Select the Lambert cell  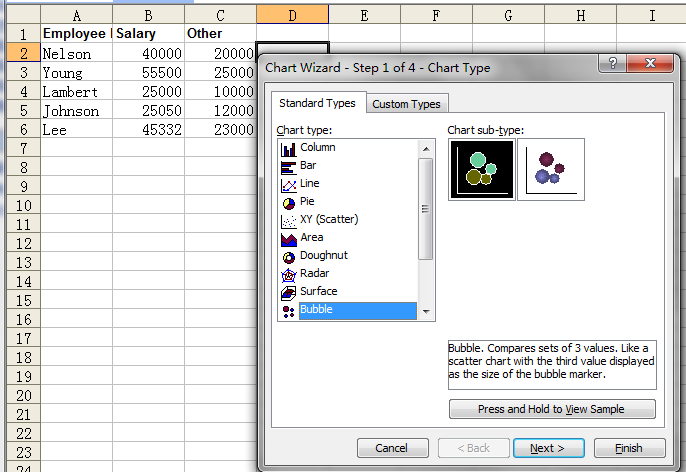click(77, 91)
